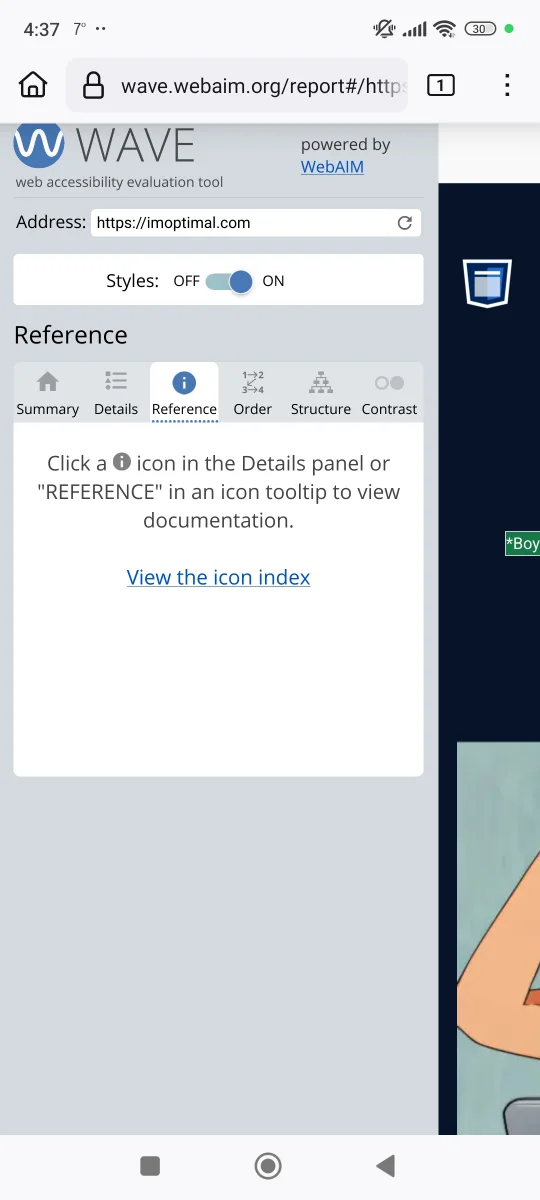The height and width of the screenshot is (1200, 540).
Task: Click the Styles ON label
Action: pyautogui.click(x=273, y=281)
